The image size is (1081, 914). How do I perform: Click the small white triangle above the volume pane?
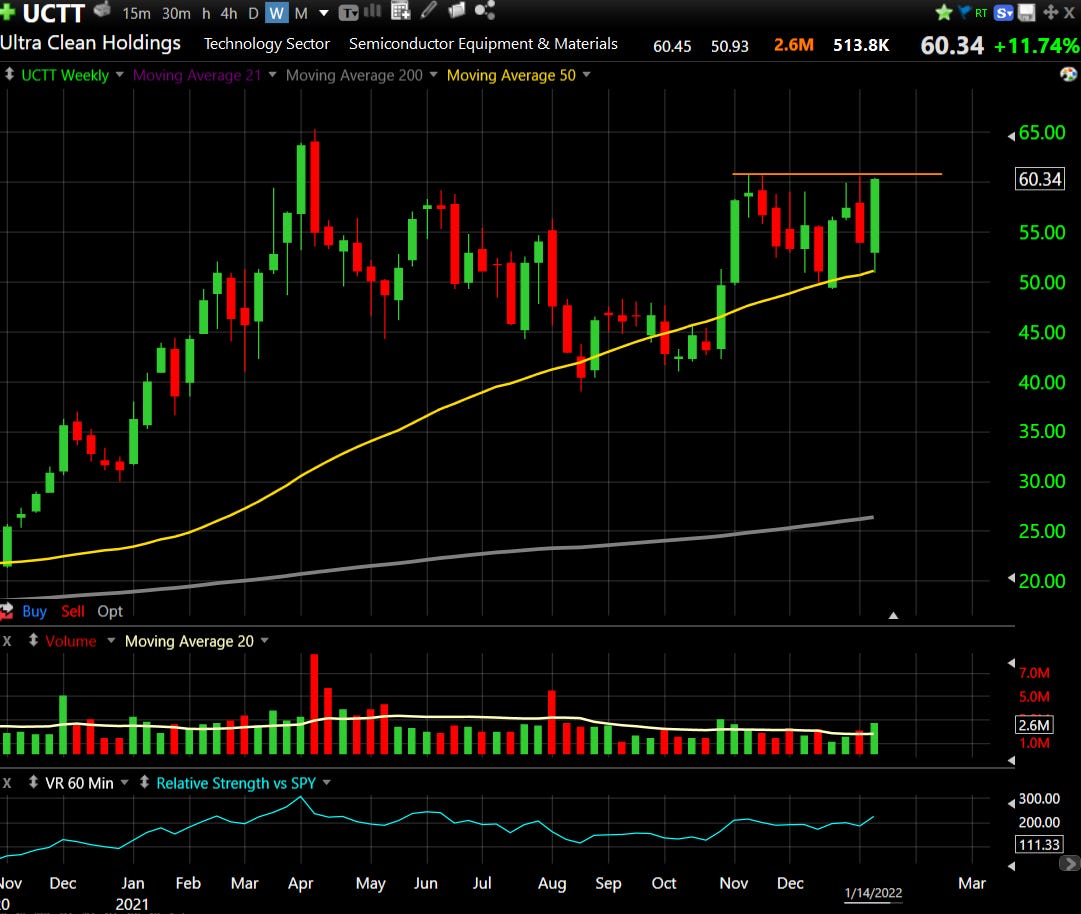[x=893, y=615]
